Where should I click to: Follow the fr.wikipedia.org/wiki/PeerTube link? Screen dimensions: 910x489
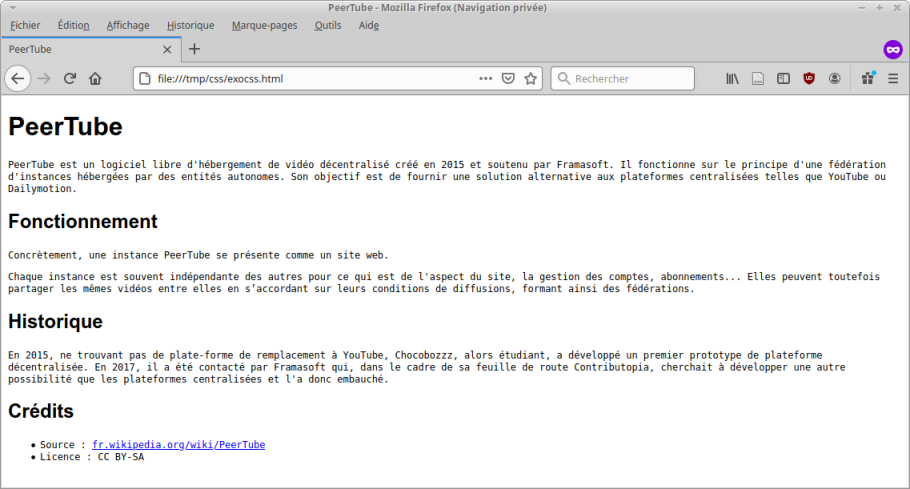179,444
